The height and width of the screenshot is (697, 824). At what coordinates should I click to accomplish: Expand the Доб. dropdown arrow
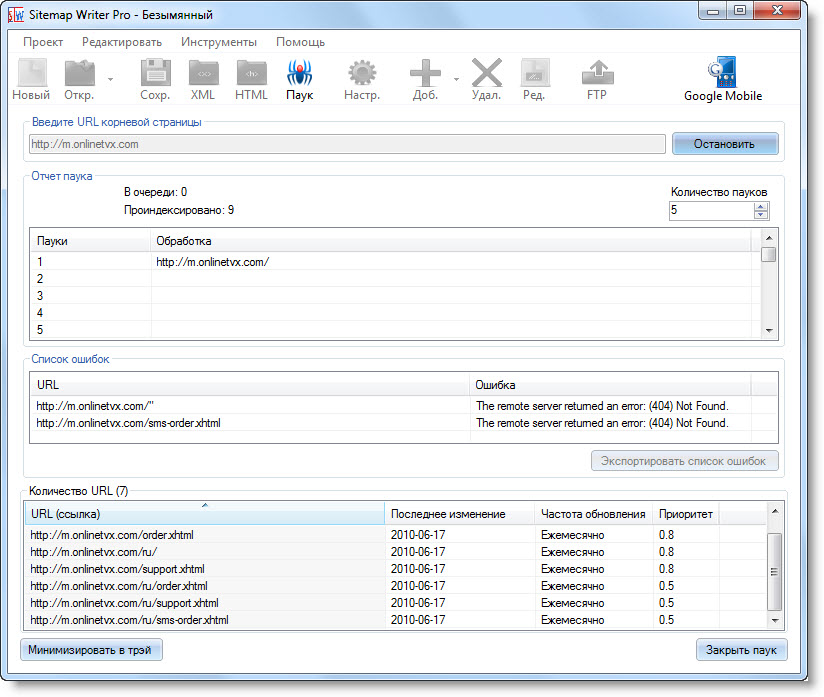[x=456, y=79]
